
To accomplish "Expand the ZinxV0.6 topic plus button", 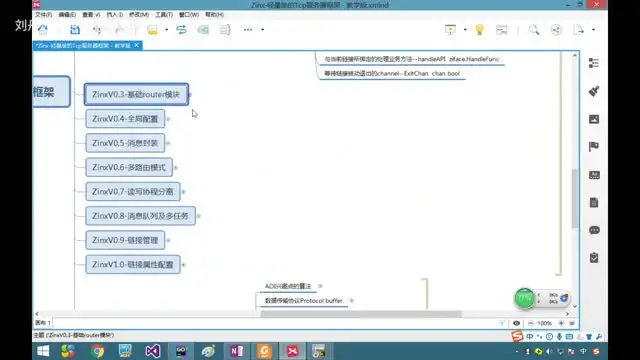I will (x=176, y=168).
